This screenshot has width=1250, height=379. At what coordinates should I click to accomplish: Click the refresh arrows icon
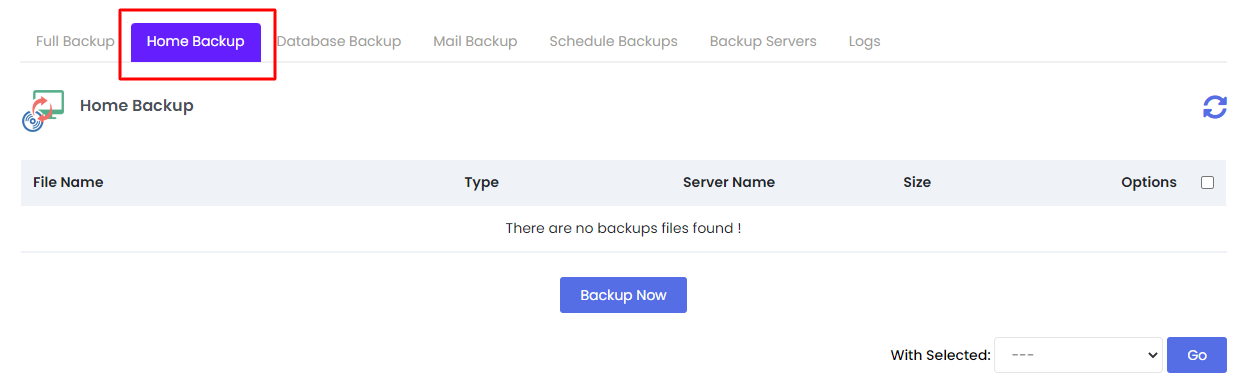1214,107
